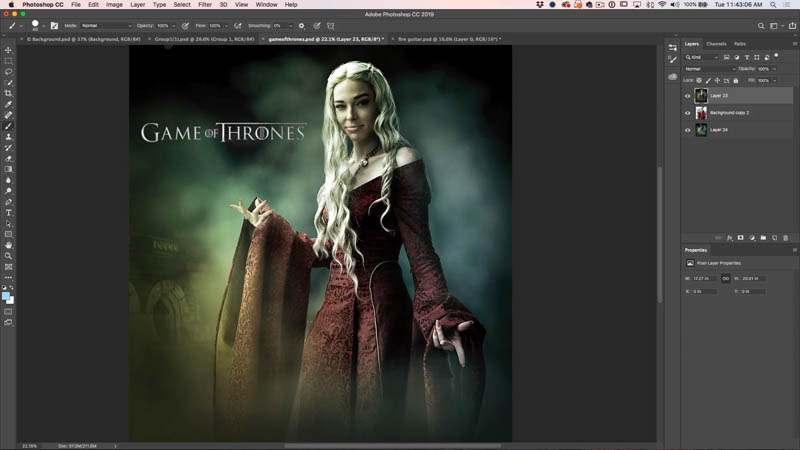Switch to fire guitar.psd document tab

point(449,39)
